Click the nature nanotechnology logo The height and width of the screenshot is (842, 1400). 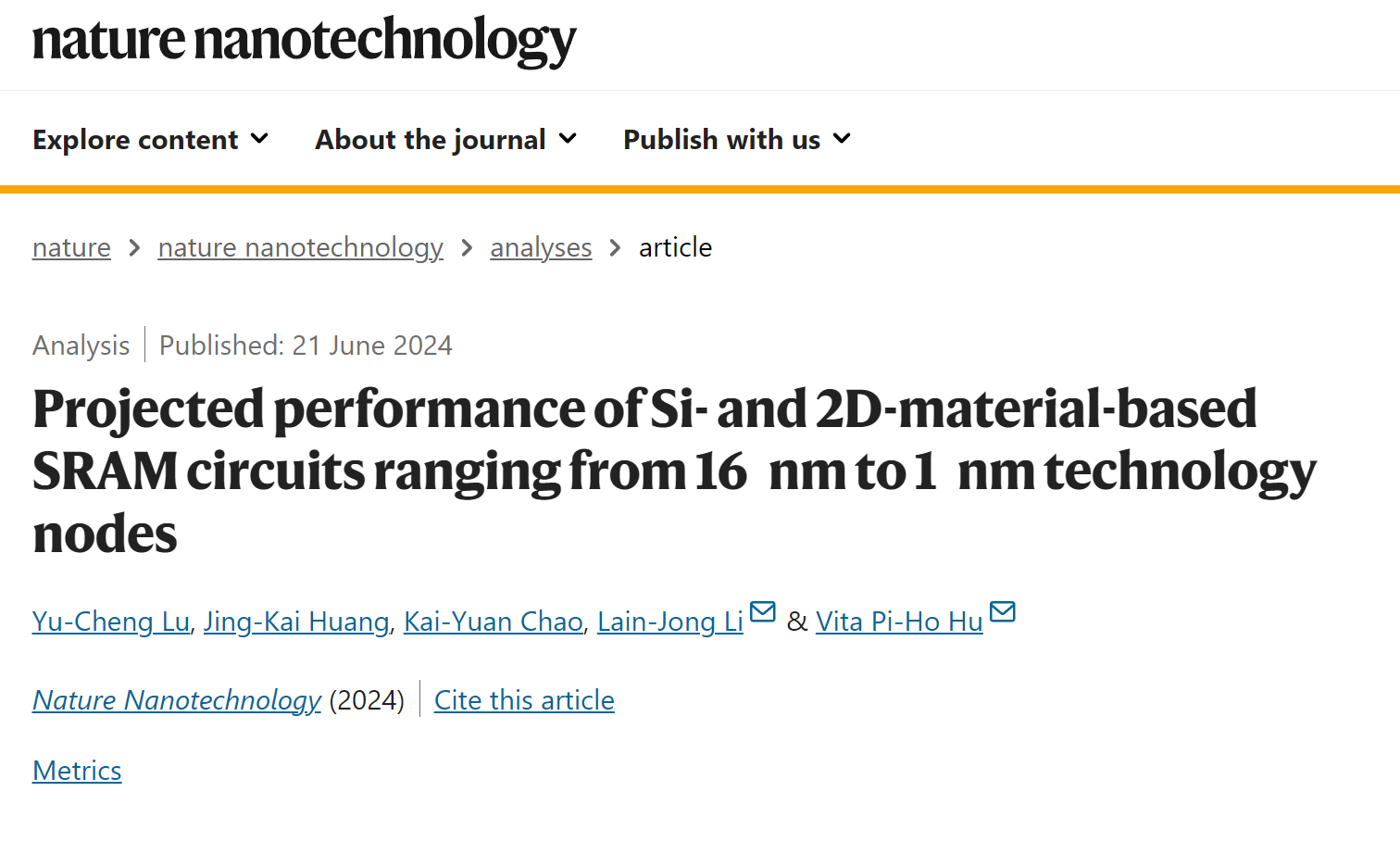coord(304,42)
